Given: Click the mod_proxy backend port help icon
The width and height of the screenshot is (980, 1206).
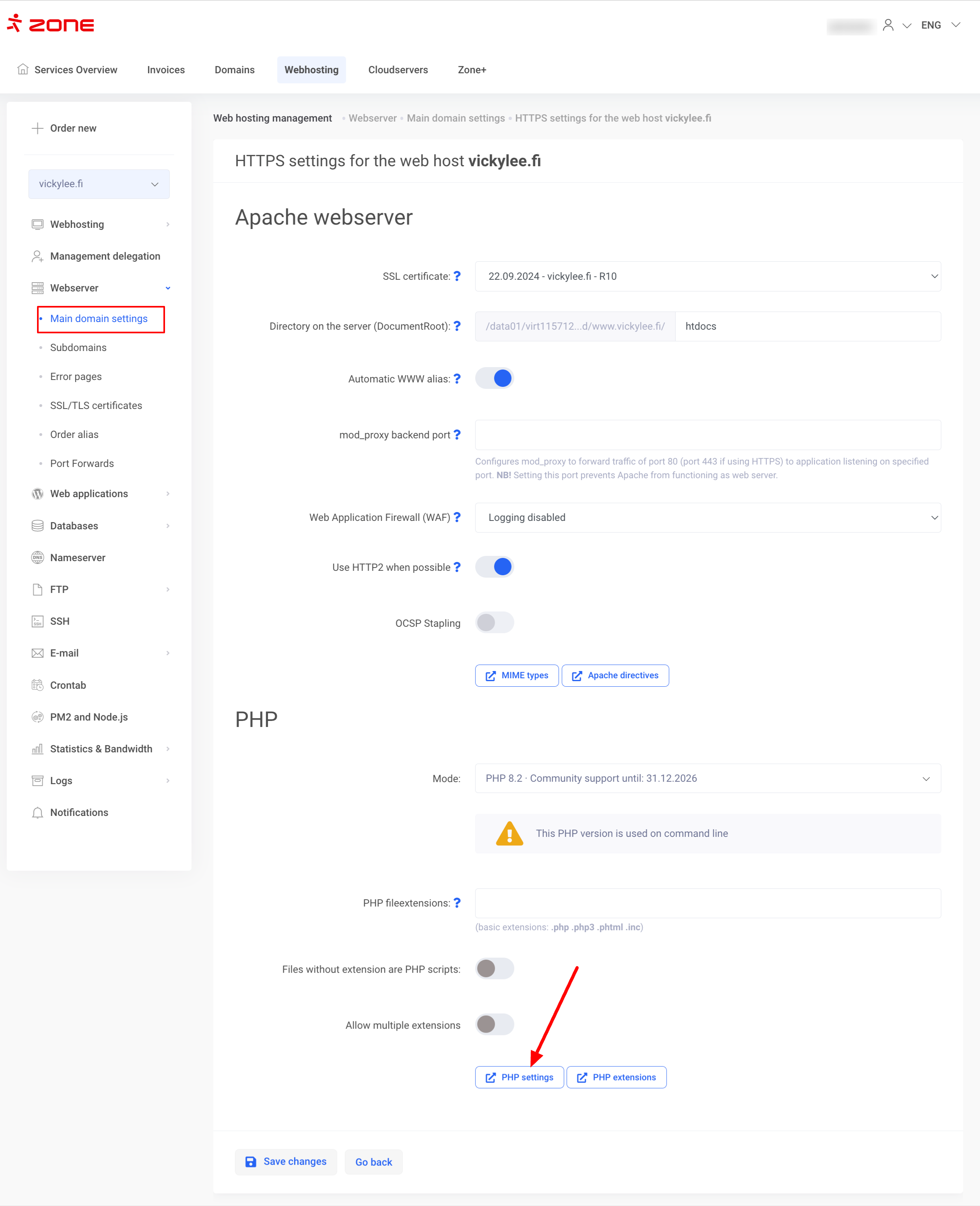Looking at the screenshot, I should [x=457, y=435].
